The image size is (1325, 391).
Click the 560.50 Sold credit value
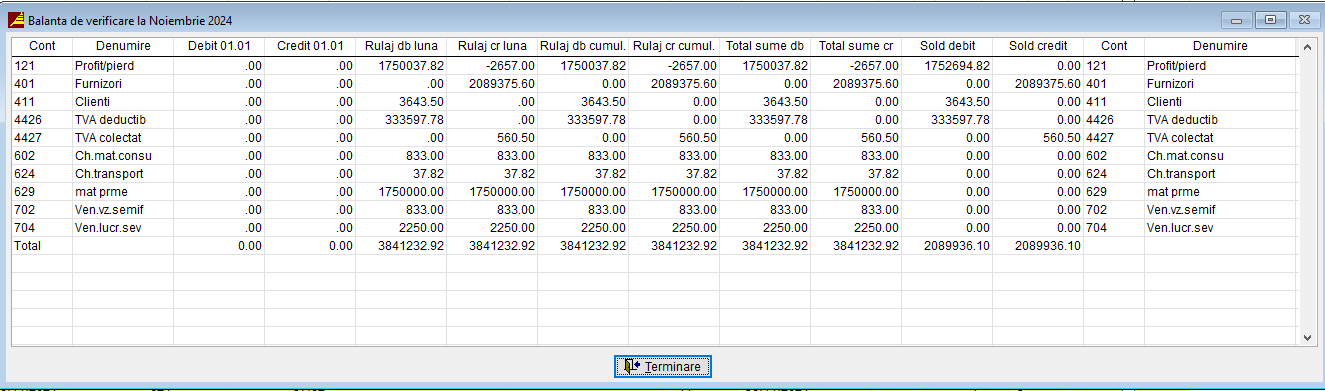coord(1063,138)
